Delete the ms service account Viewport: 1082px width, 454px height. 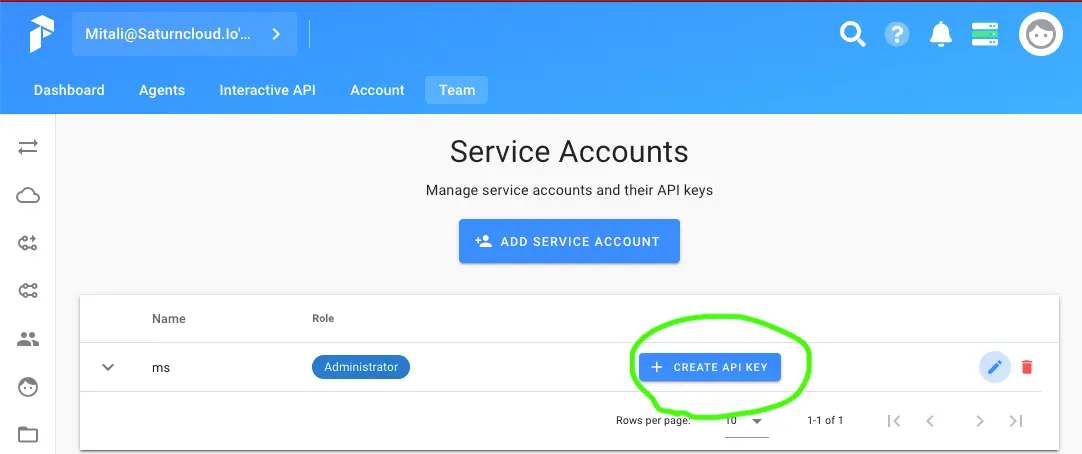[x=1027, y=367]
